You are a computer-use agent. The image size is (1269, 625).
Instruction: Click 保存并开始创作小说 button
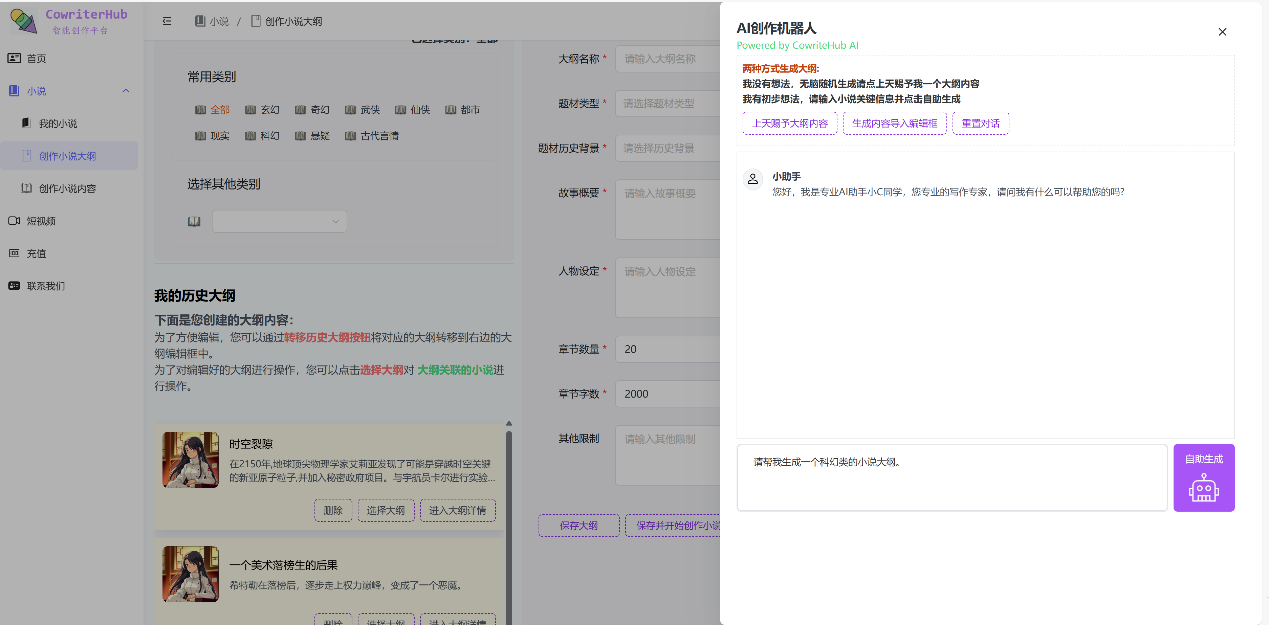pyautogui.click(x=673, y=525)
